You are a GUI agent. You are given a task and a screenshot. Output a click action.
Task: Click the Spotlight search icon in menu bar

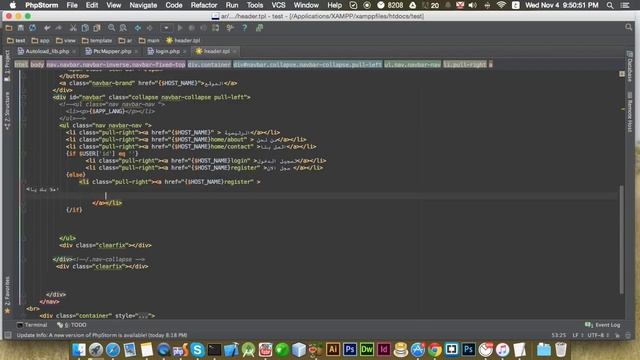610,5
